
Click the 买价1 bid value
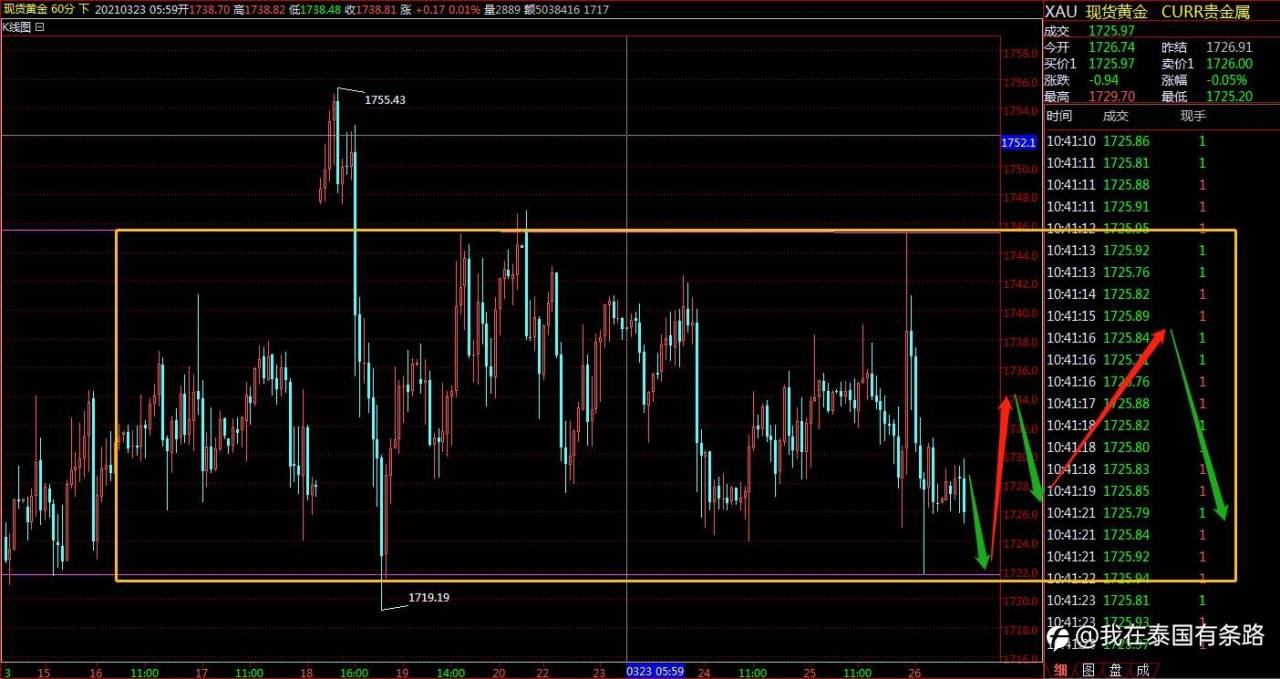[x=1112, y=63]
